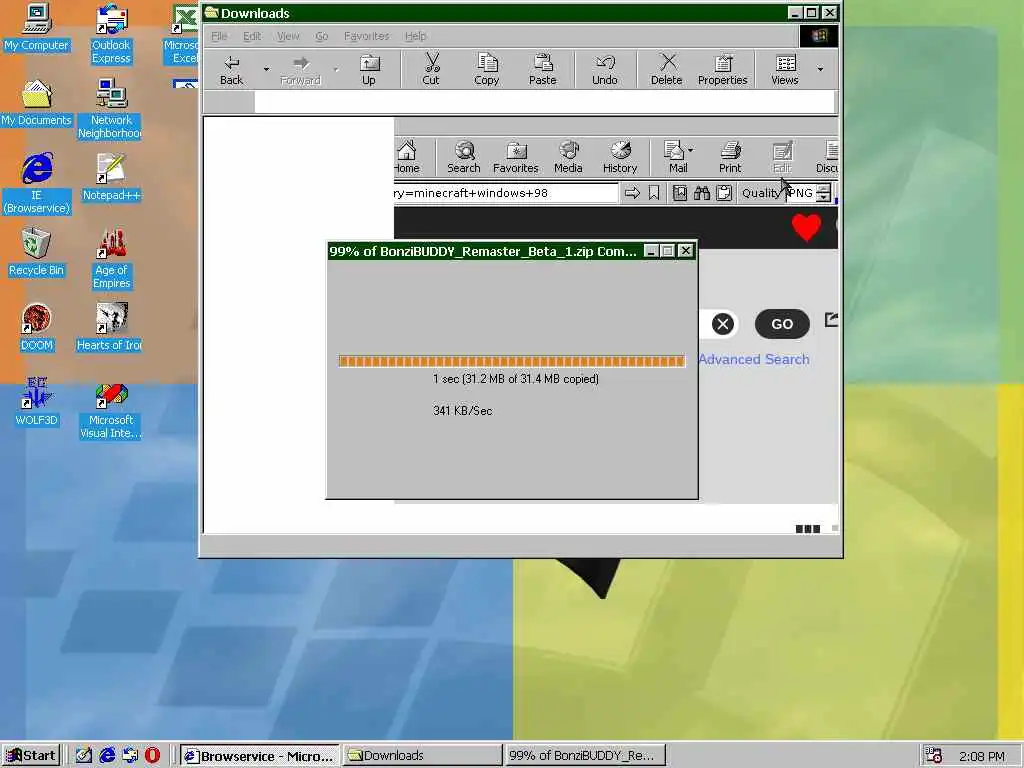Screen dimensions: 1024x768
Task: Click the red heart icon on the webpage
Action: tap(807, 227)
